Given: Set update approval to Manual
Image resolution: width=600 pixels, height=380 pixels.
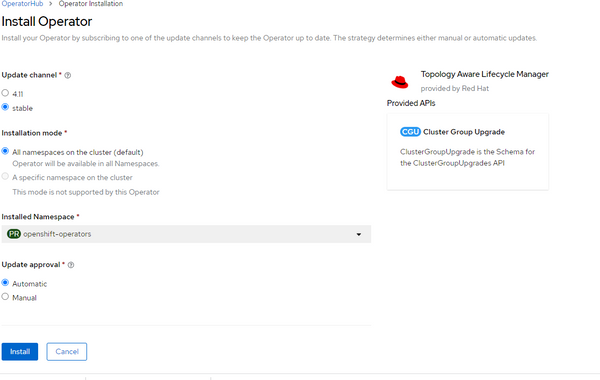Looking at the screenshot, I should click(x=5, y=297).
